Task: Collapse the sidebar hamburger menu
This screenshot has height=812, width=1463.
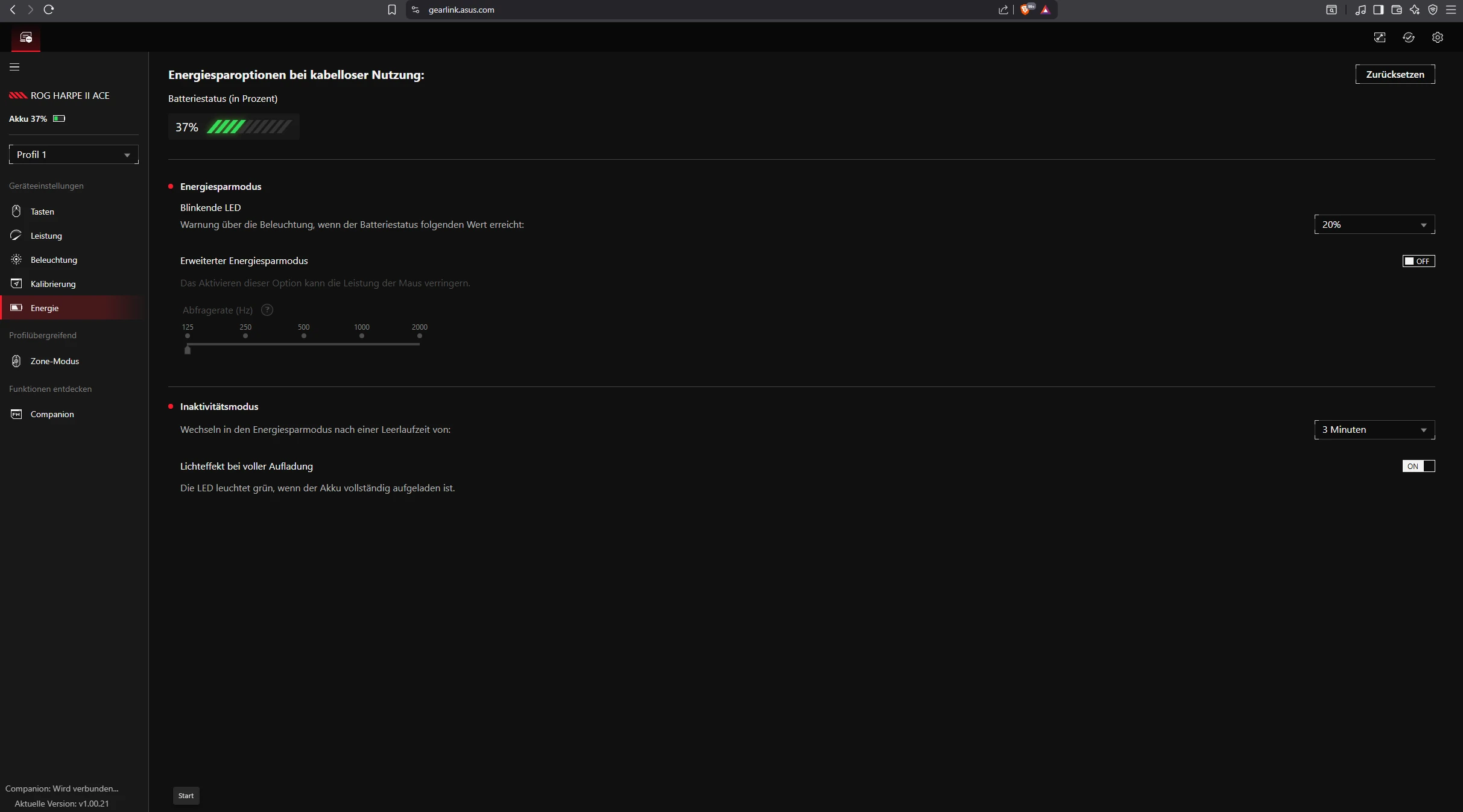Action: pos(14,67)
